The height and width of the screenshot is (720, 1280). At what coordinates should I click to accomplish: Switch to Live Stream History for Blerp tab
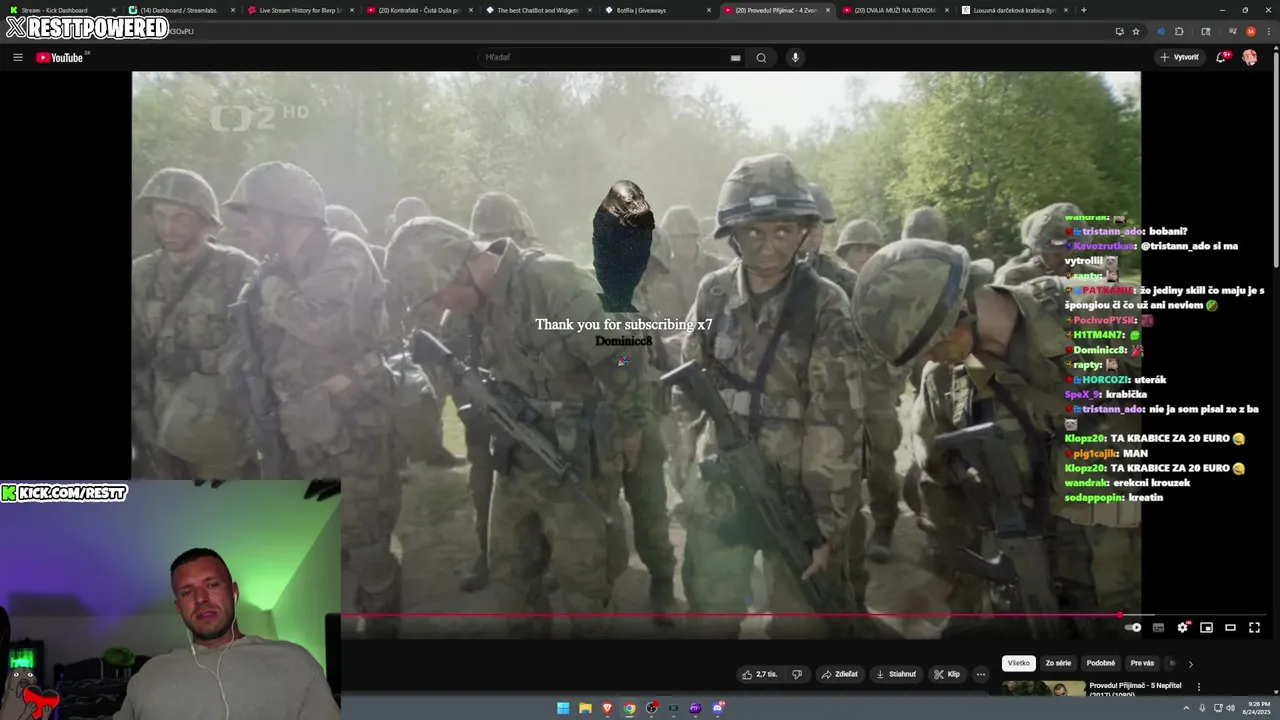tap(299, 10)
